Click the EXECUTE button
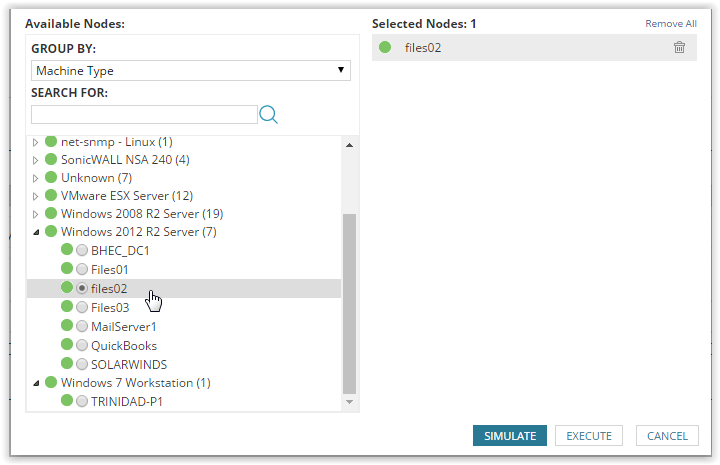The image size is (720, 465). [x=589, y=436]
